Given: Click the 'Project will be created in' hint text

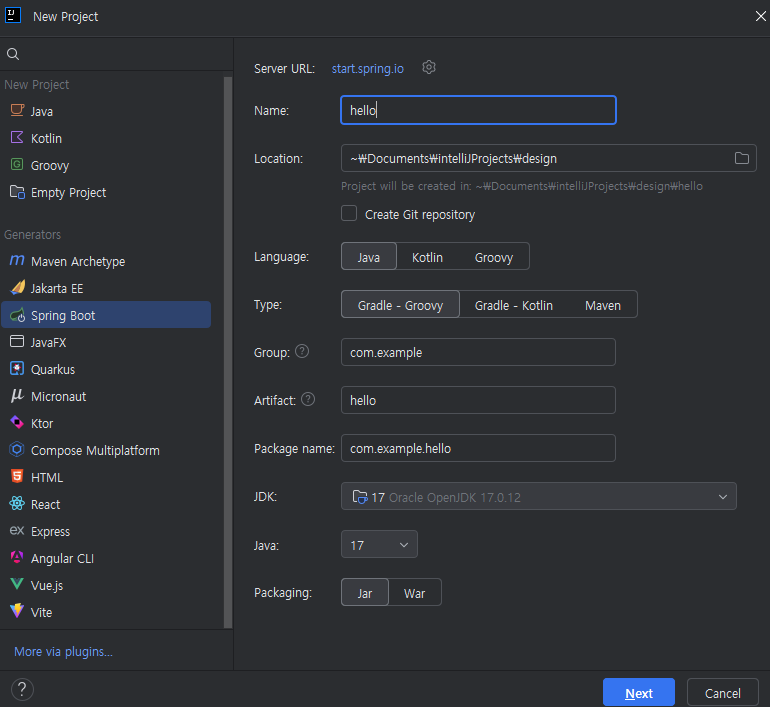Looking at the screenshot, I should (x=522, y=186).
